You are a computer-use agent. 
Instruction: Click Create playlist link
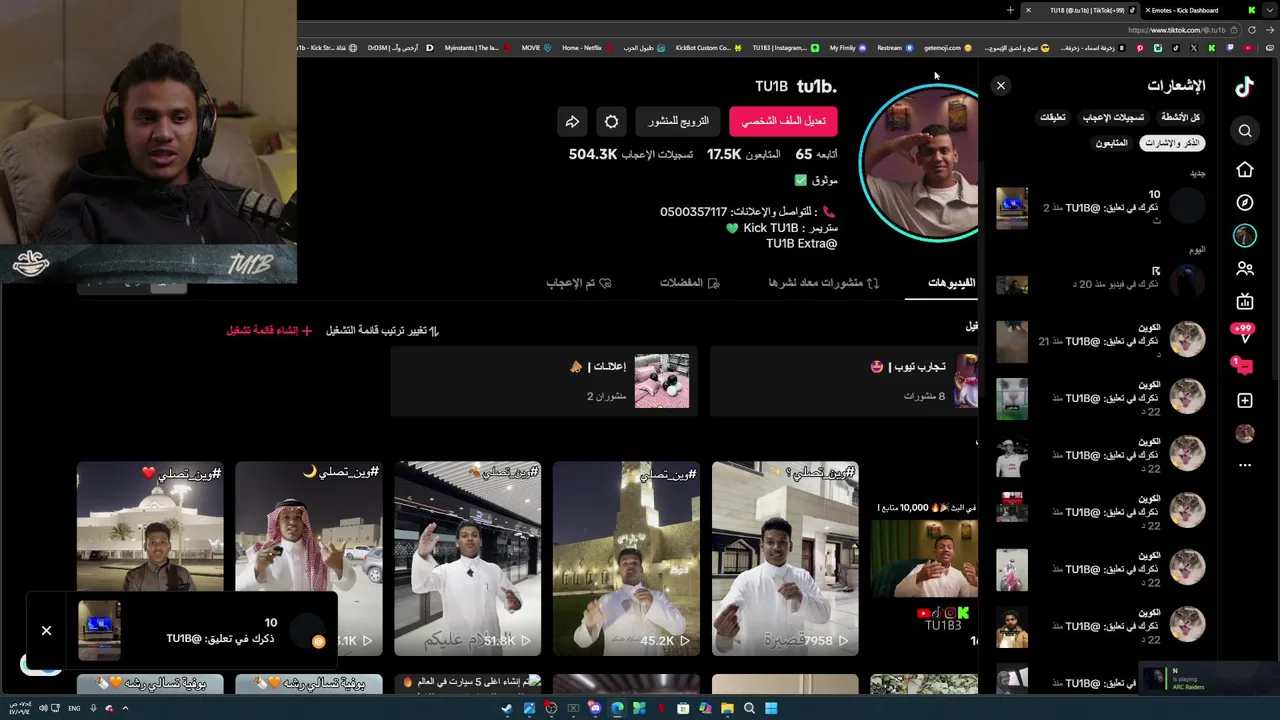click(269, 330)
